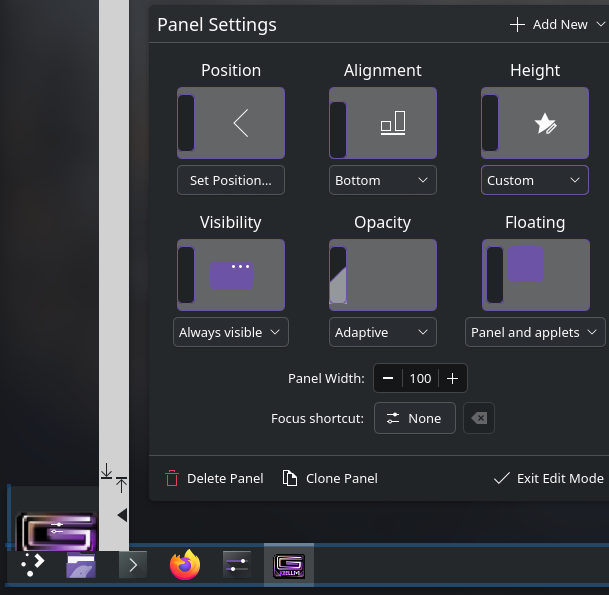Viewport: 609px width, 595px height.
Task: Click the chevron arrow icon in taskbar
Action: [x=133, y=565]
